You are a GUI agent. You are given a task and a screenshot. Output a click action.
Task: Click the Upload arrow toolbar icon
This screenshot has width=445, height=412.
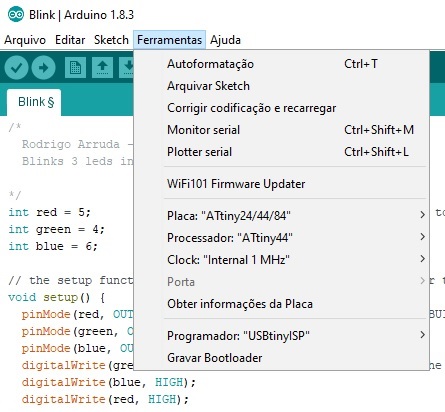[x=43, y=68]
